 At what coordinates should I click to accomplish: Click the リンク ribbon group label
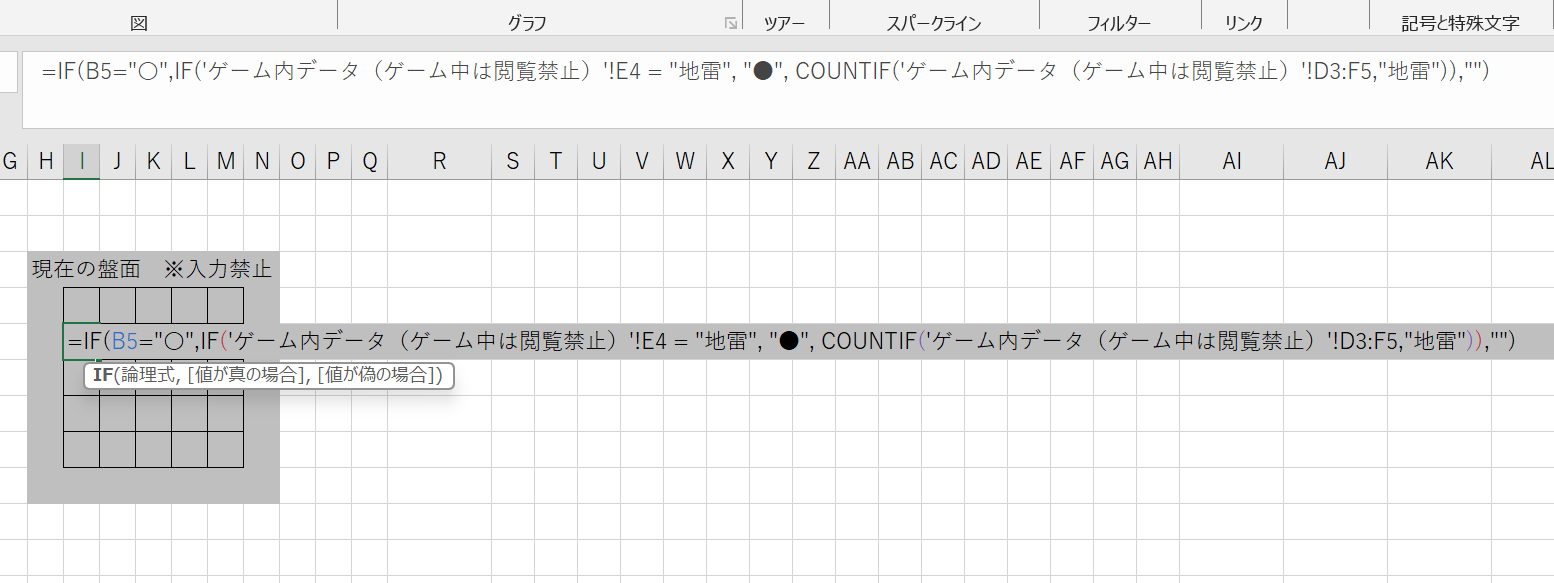click(x=1244, y=23)
